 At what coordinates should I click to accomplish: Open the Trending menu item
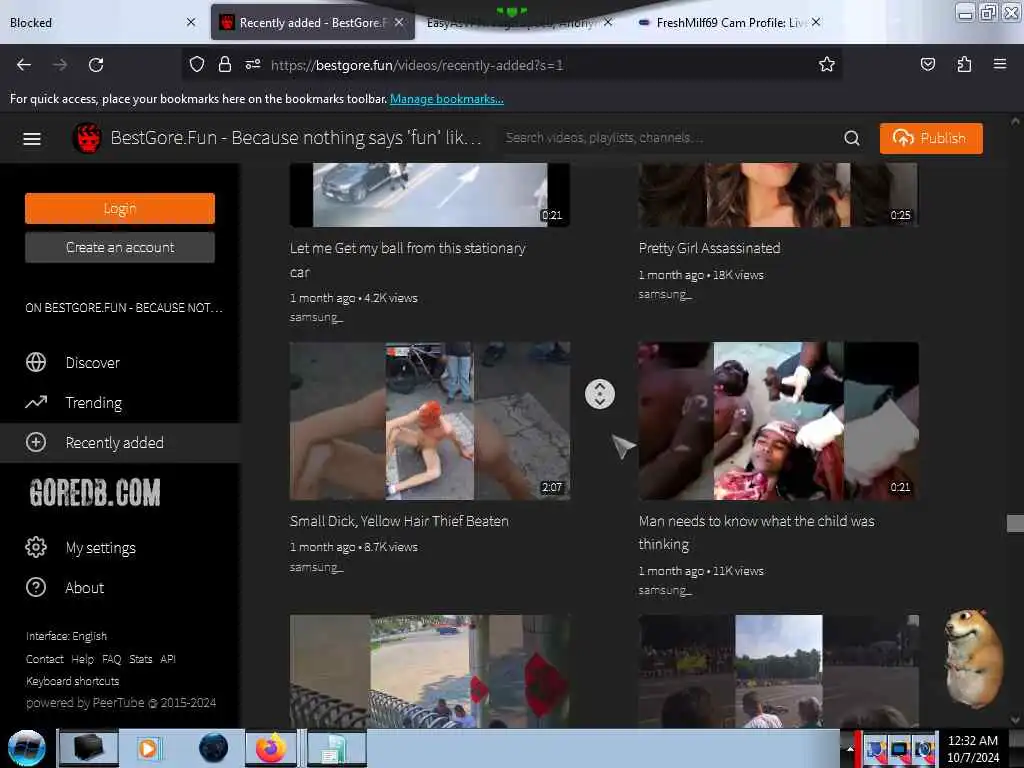(120, 402)
